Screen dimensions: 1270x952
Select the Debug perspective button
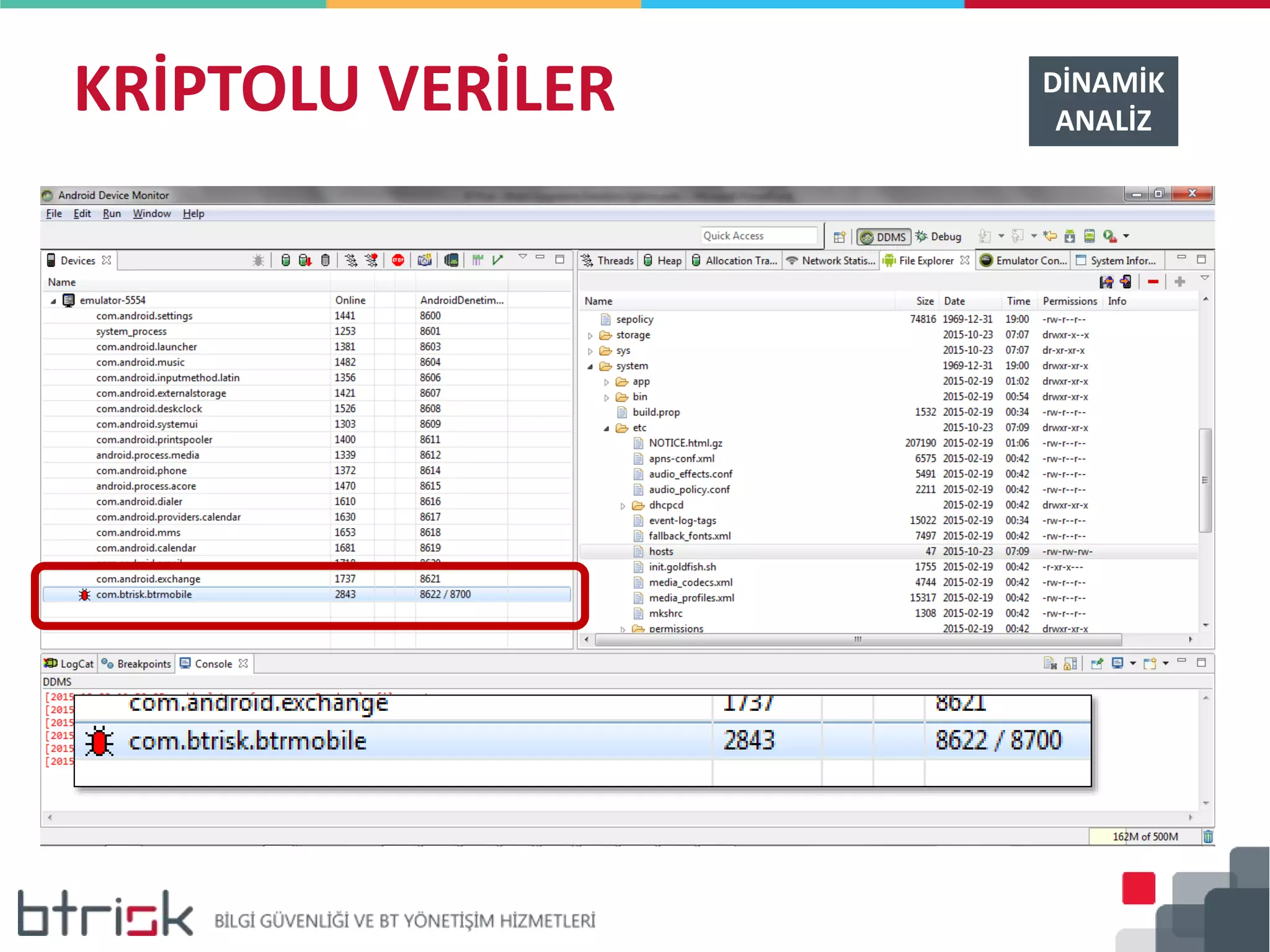[939, 237]
